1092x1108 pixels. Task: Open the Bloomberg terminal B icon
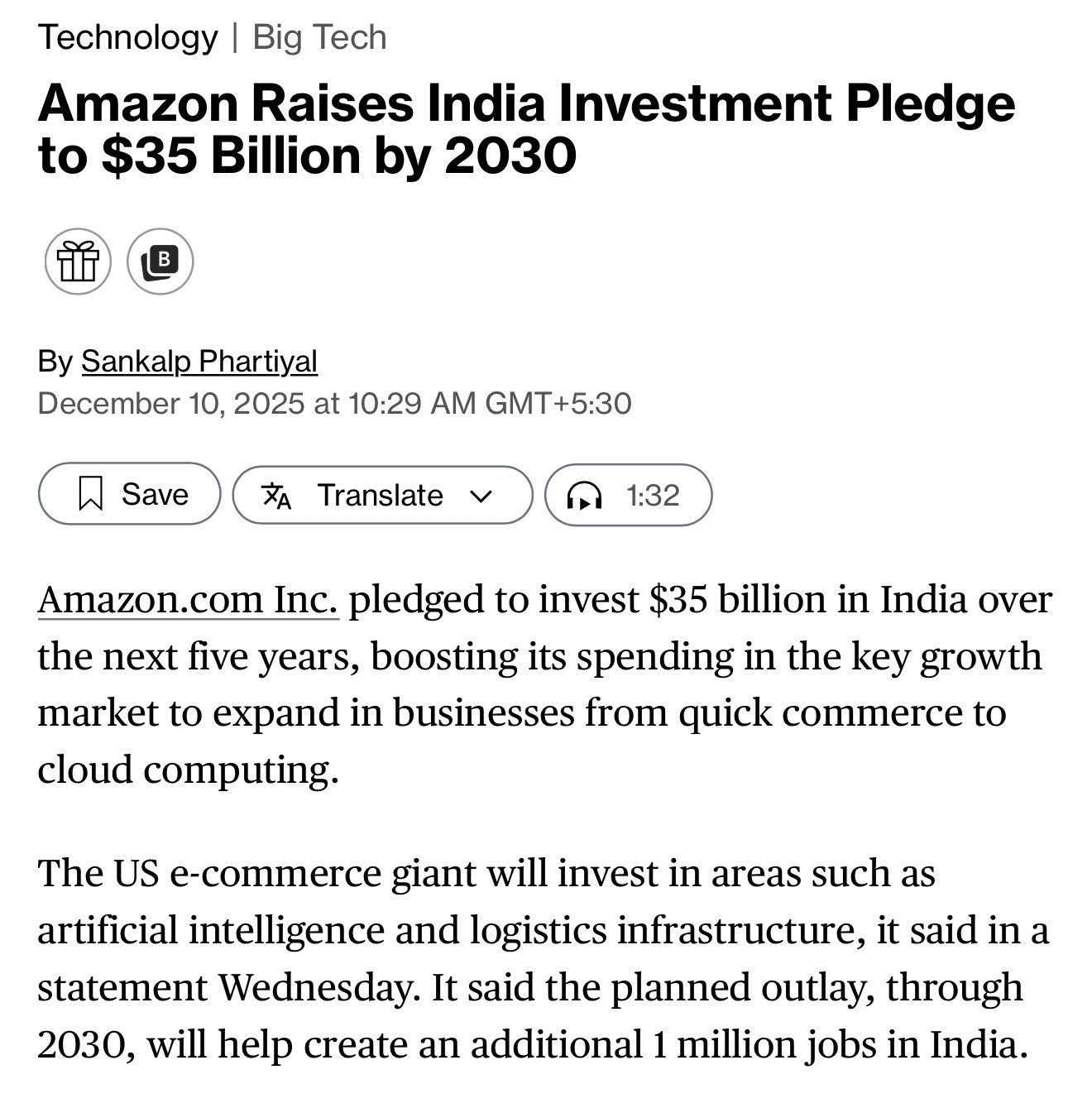(160, 261)
